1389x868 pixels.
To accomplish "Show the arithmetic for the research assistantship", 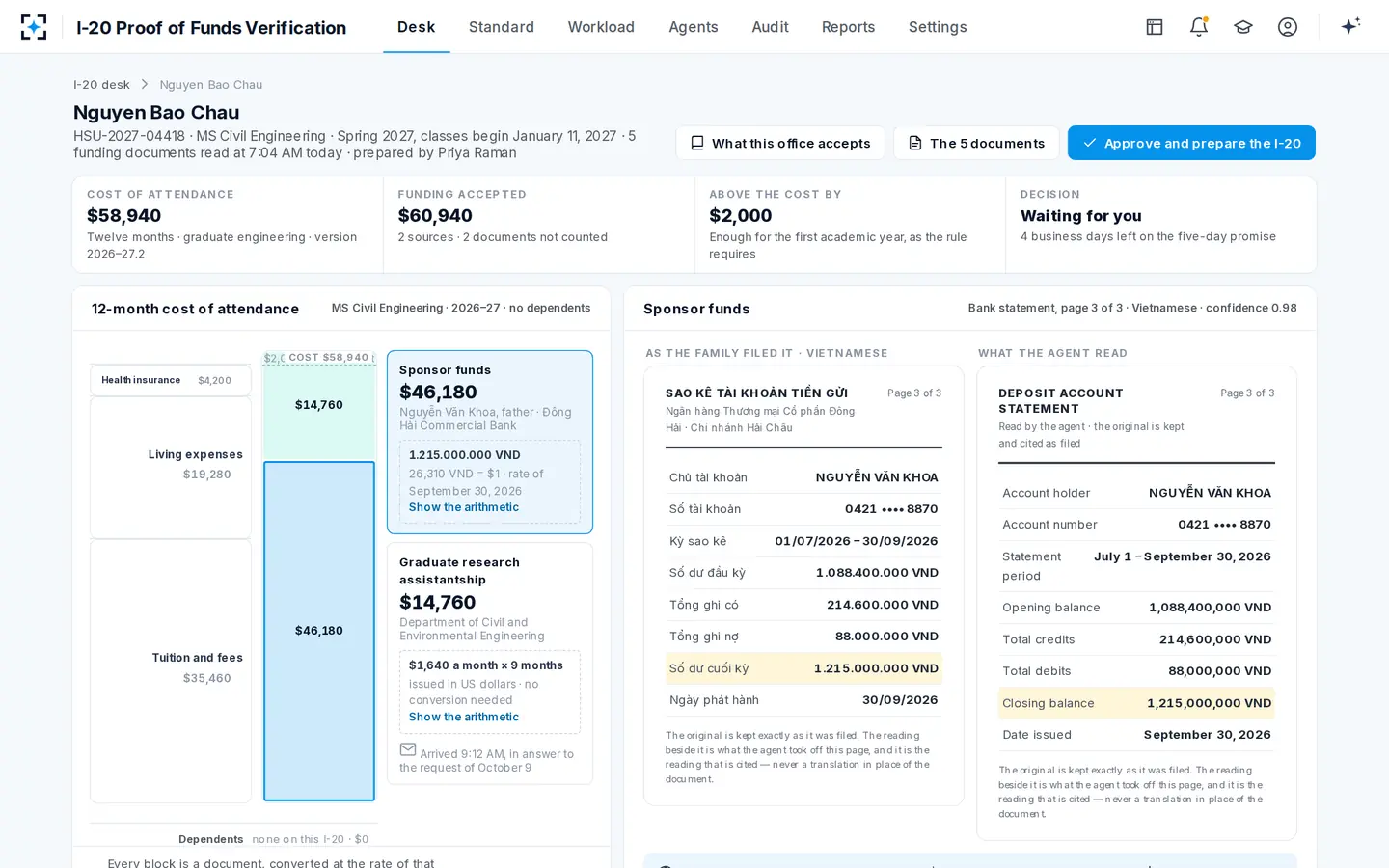I will pos(464,717).
